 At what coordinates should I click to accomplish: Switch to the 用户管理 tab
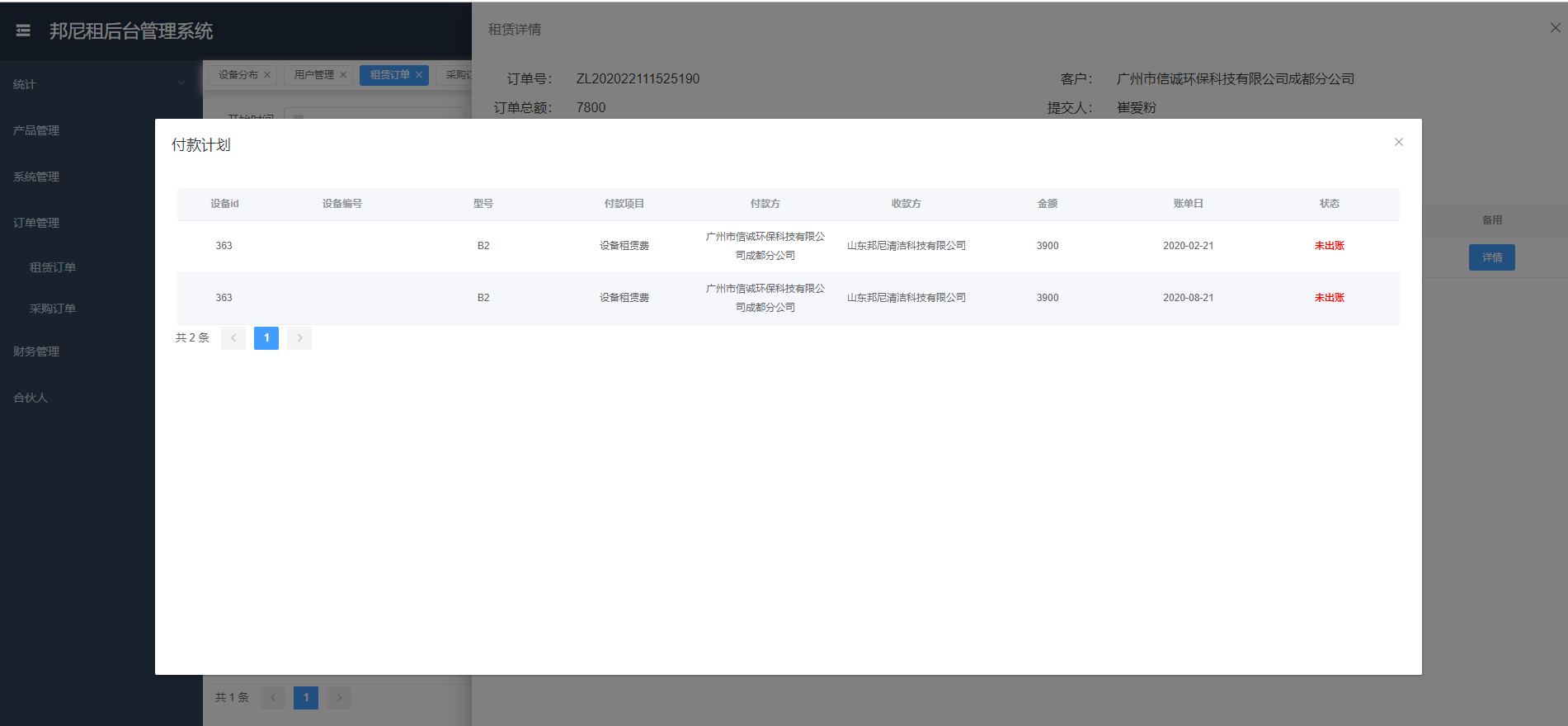pyautogui.click(x=313, y=75)
